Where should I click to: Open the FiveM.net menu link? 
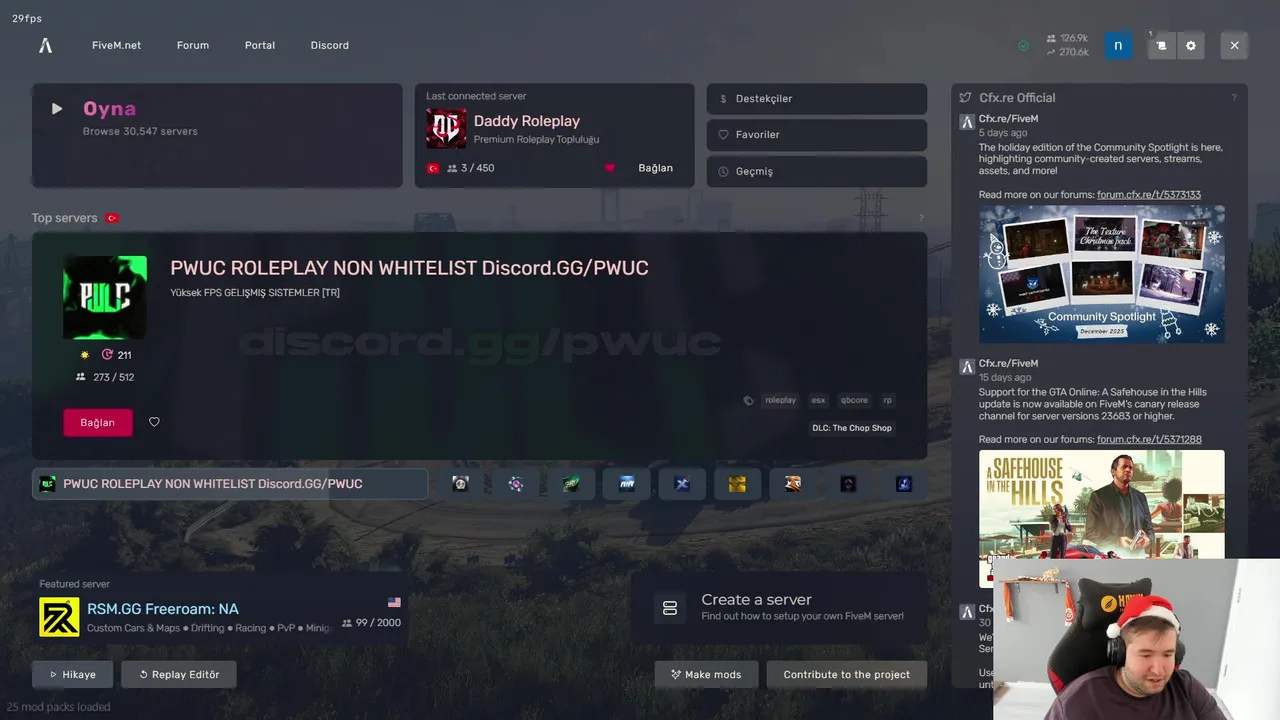point(116,45)
